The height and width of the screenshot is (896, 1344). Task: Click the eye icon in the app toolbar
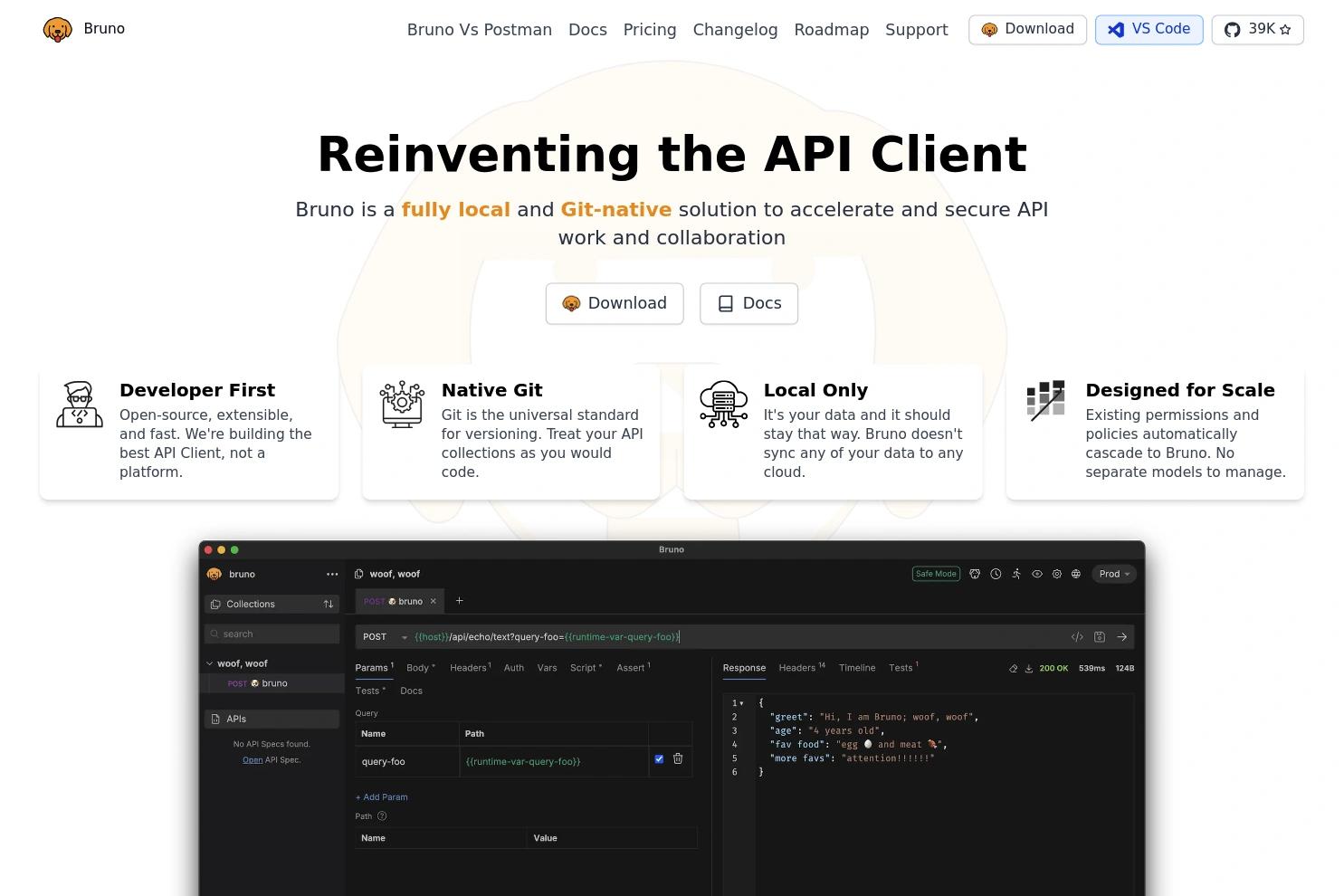[x=1037, y=574]
